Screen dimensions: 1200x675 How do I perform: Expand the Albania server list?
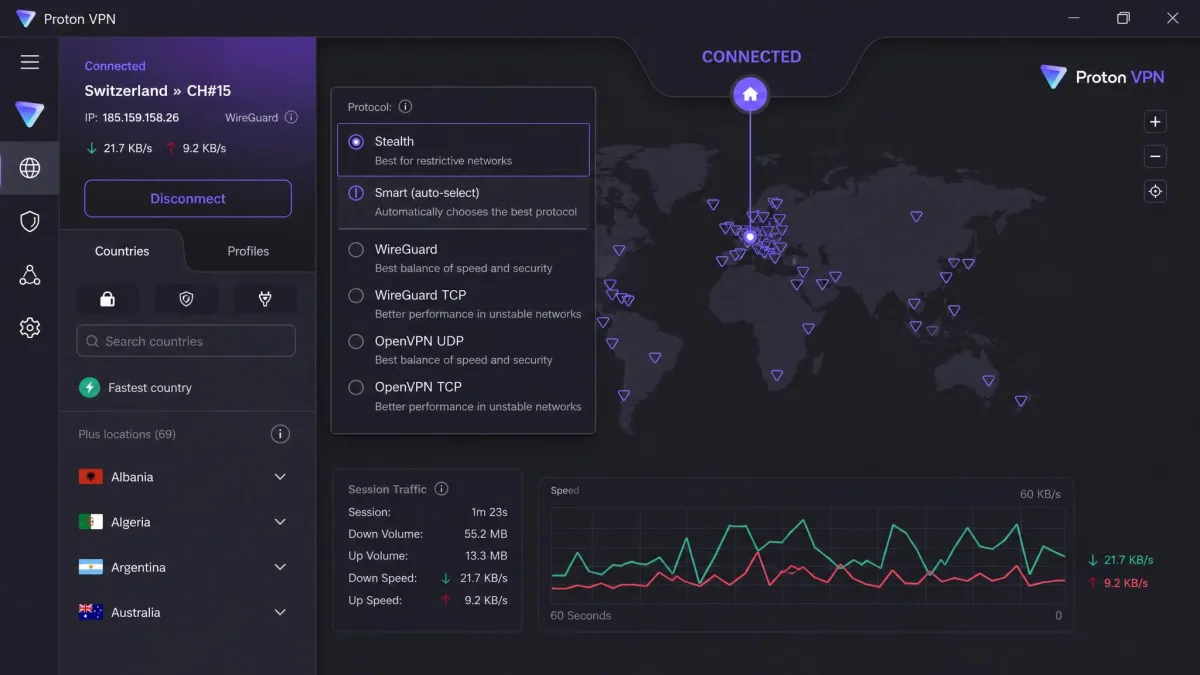280,477
